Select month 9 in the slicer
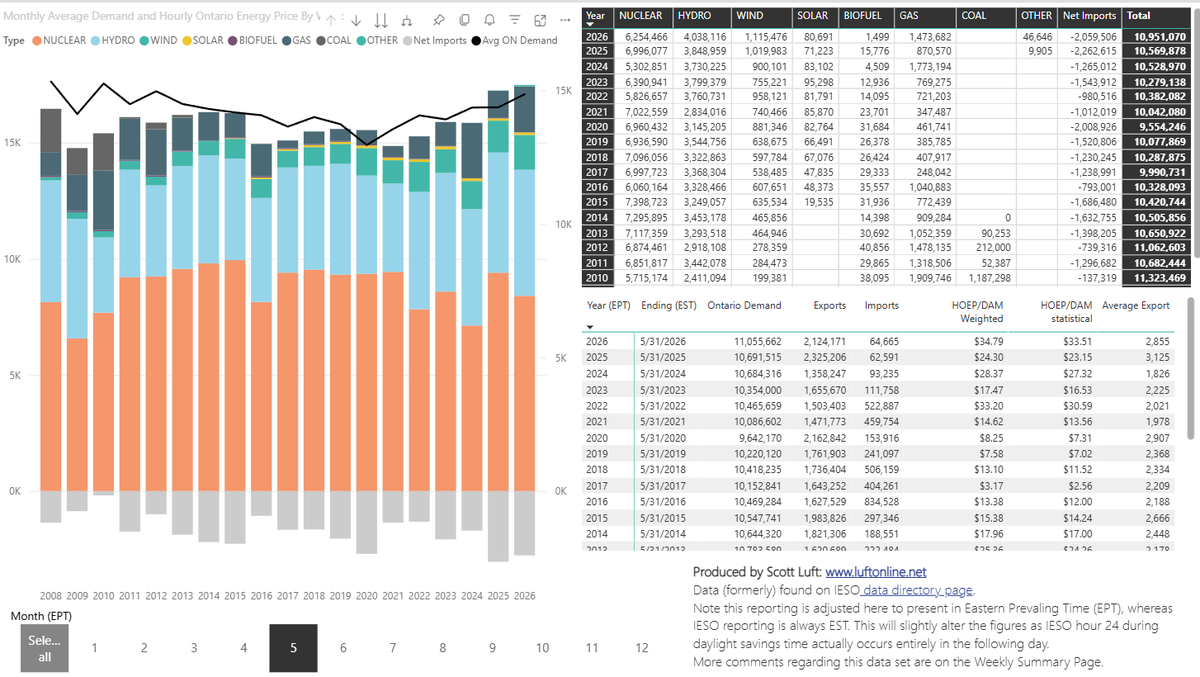This screenshot has height=677, width=1200. click(x=492, y=648)
